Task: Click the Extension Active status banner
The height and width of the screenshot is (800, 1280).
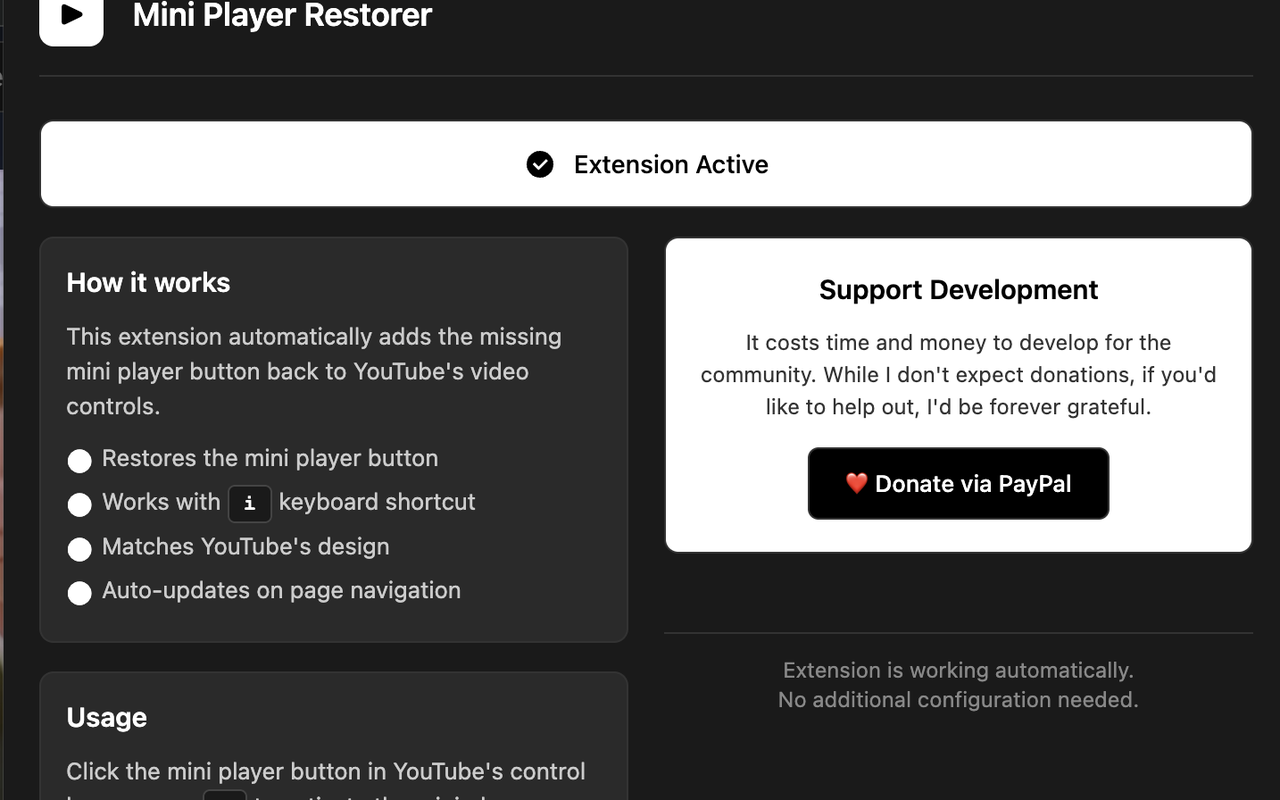Action: [x=646, y=164]
